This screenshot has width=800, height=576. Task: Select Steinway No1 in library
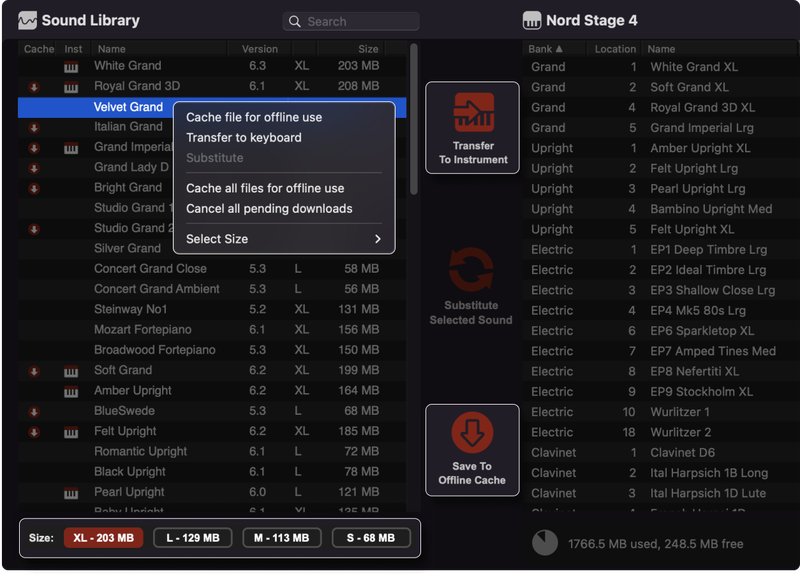212,310
